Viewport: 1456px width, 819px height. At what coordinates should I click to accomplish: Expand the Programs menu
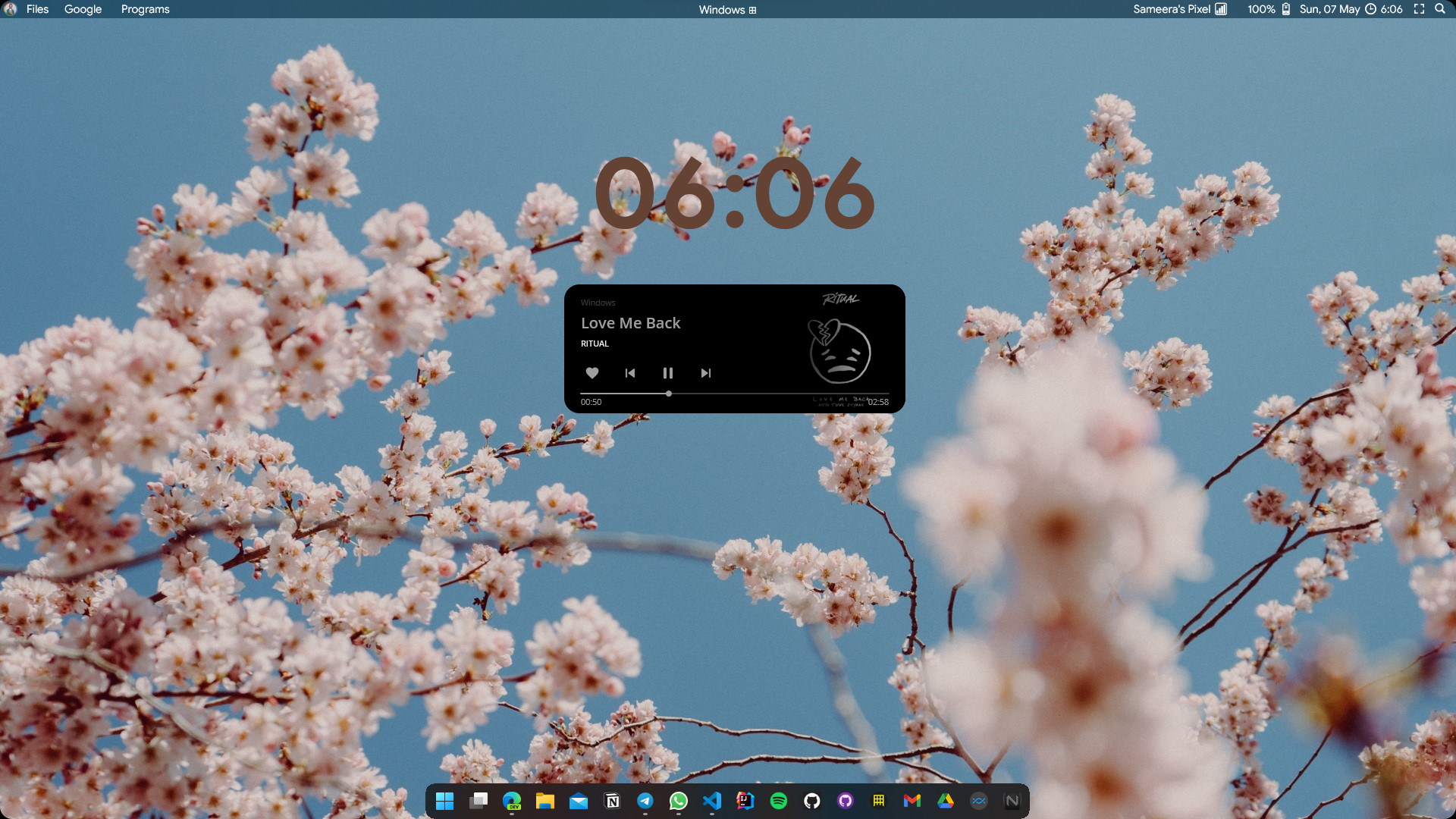tap(145, 9)
